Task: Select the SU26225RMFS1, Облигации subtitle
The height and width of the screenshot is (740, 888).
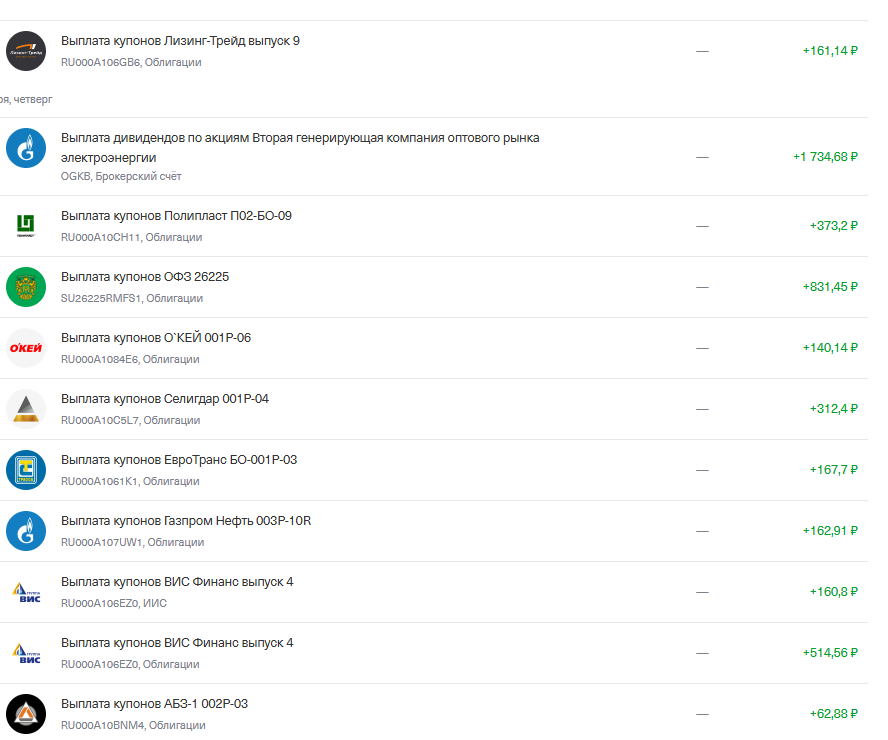Action: tap(132, 298)
